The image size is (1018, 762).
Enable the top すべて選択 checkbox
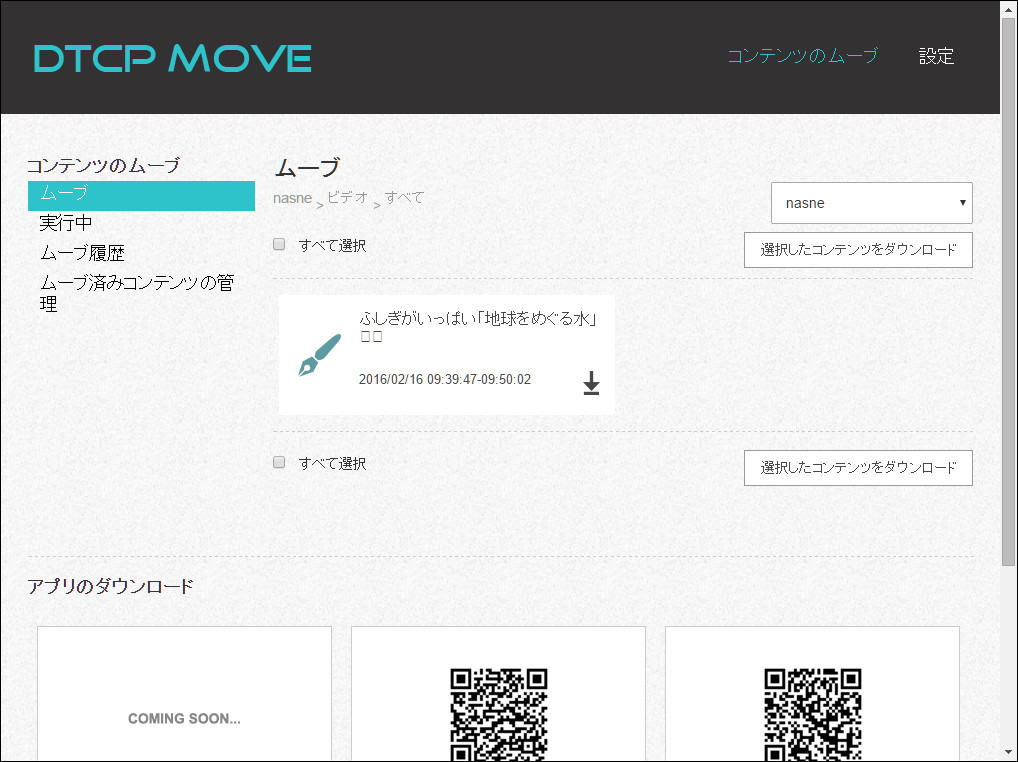pyautogui.click(x=279, y=243)
